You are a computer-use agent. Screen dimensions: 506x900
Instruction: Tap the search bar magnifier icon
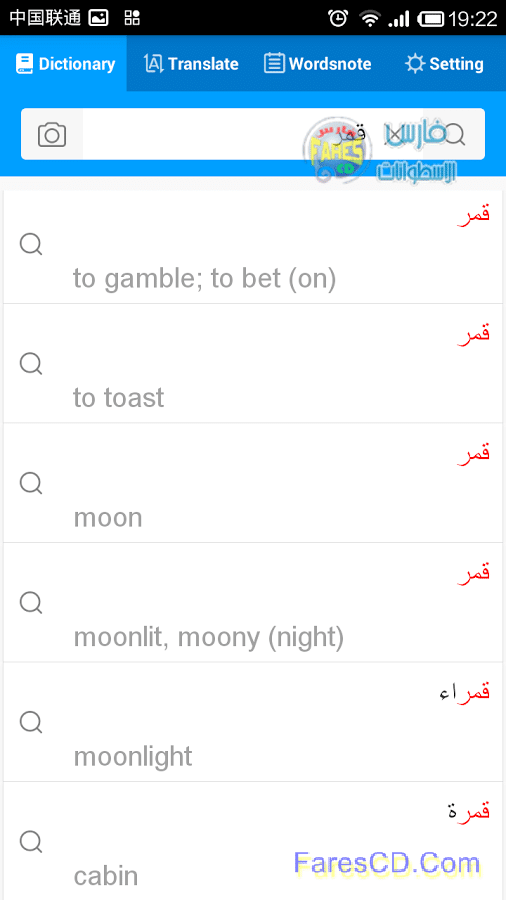(x=456, y=134)
